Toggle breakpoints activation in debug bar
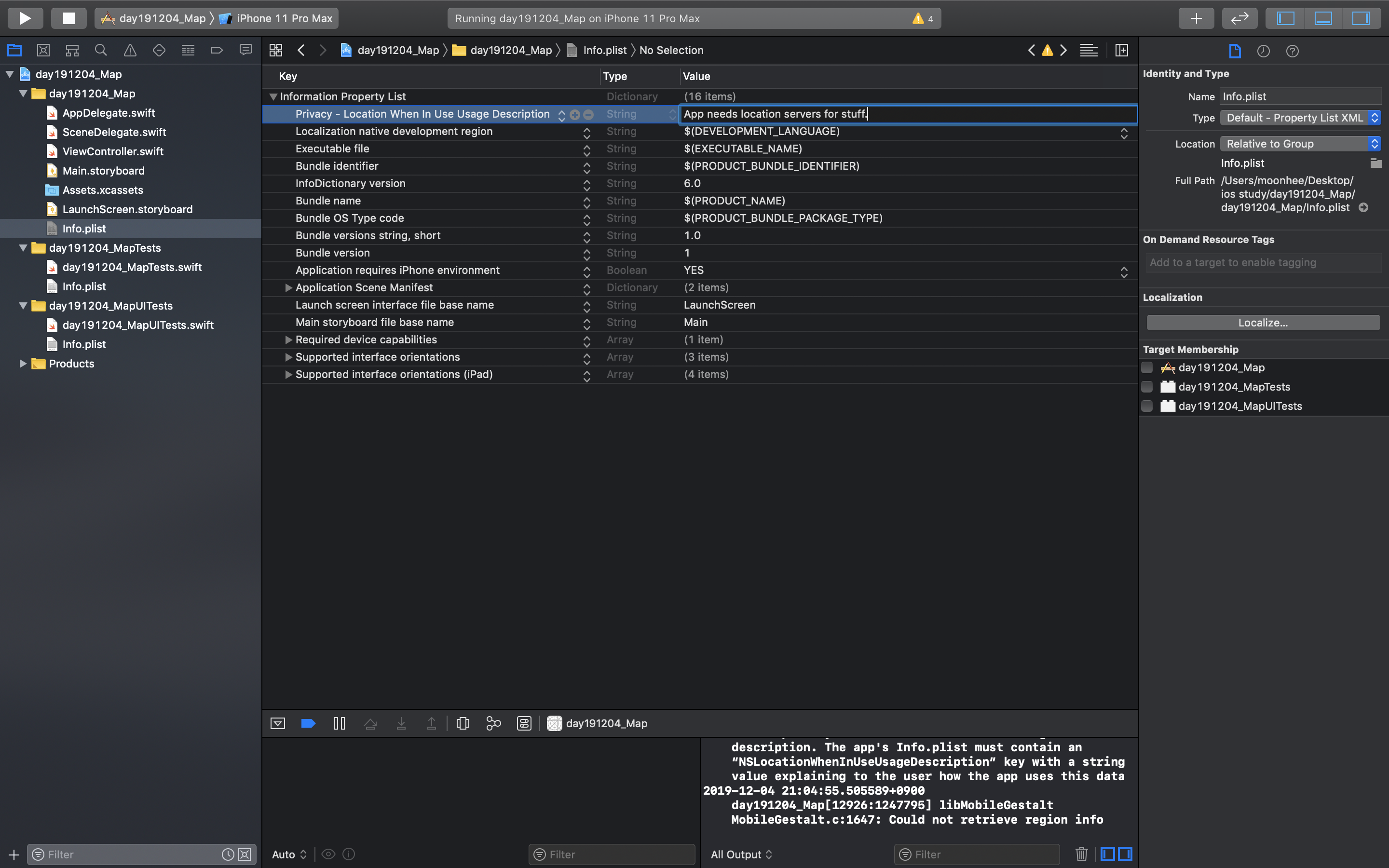 tap(308, 723)
